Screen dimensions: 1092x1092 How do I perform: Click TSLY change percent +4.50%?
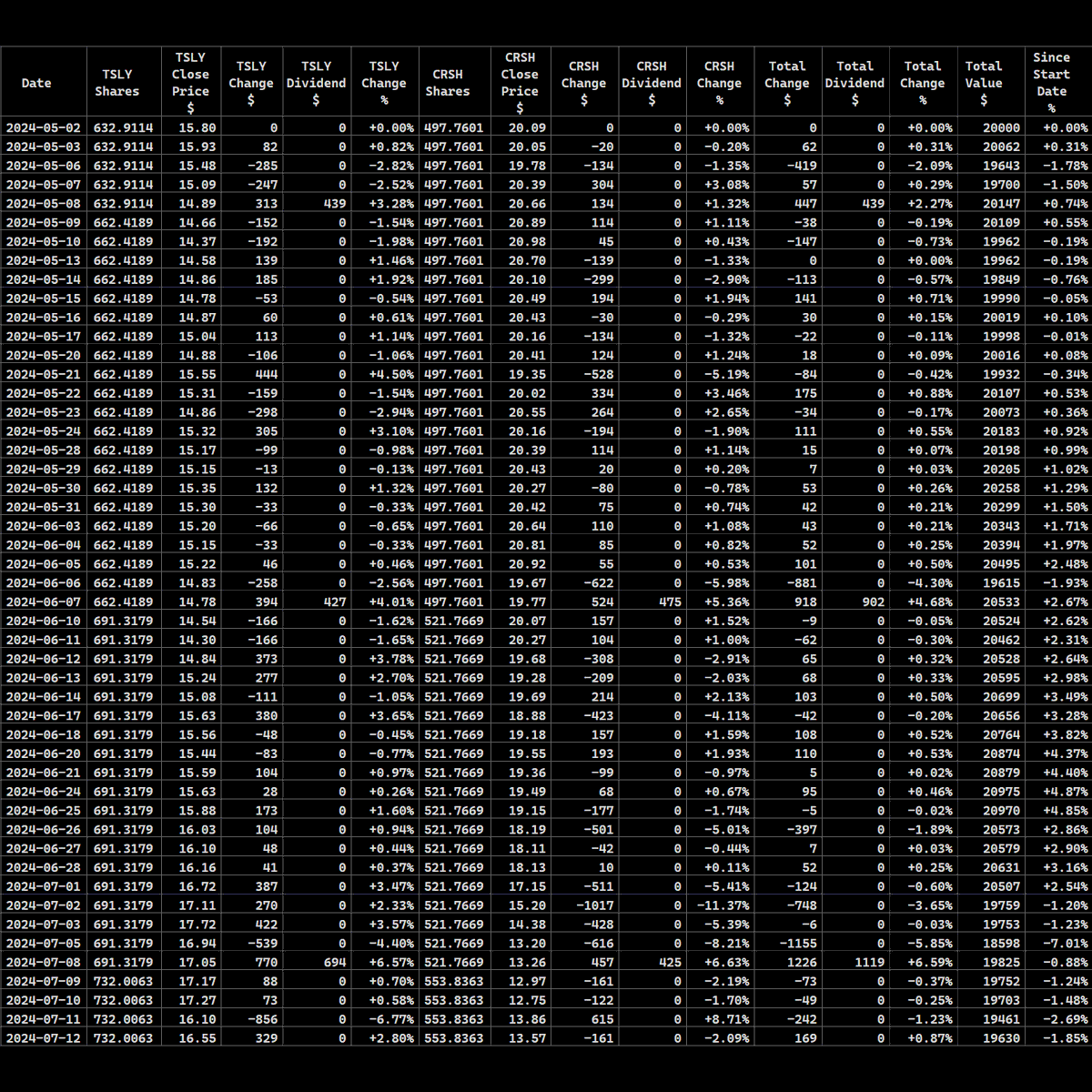[x=391, y=375]
